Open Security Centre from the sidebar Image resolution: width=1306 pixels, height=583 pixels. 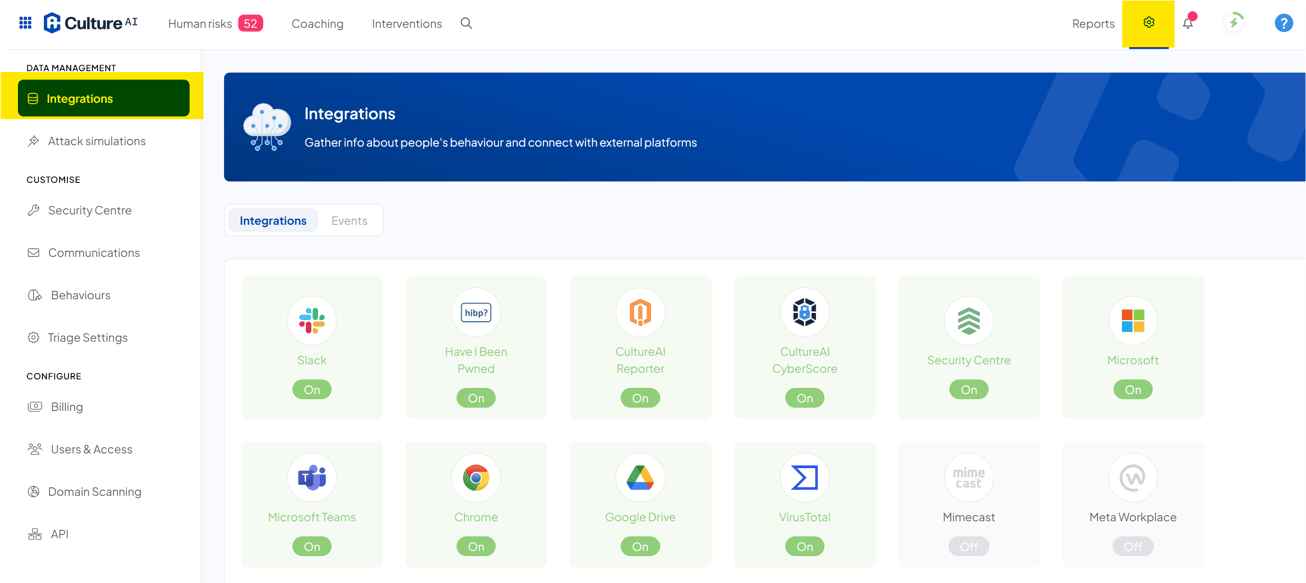tap(35, 210)
